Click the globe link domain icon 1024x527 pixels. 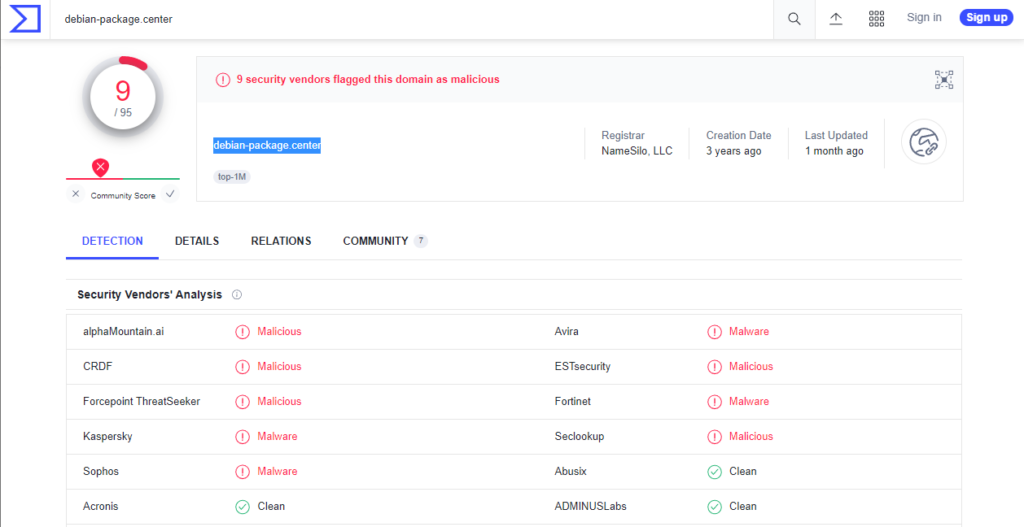(923, 142)
